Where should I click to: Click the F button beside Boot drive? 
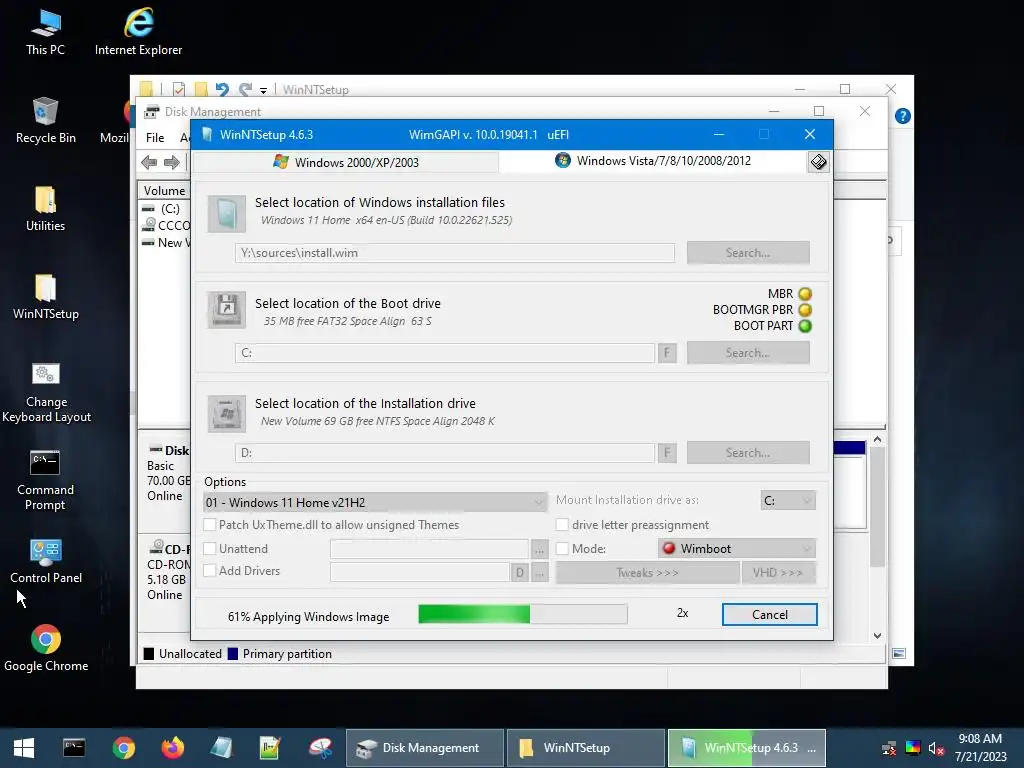point(667,353)
